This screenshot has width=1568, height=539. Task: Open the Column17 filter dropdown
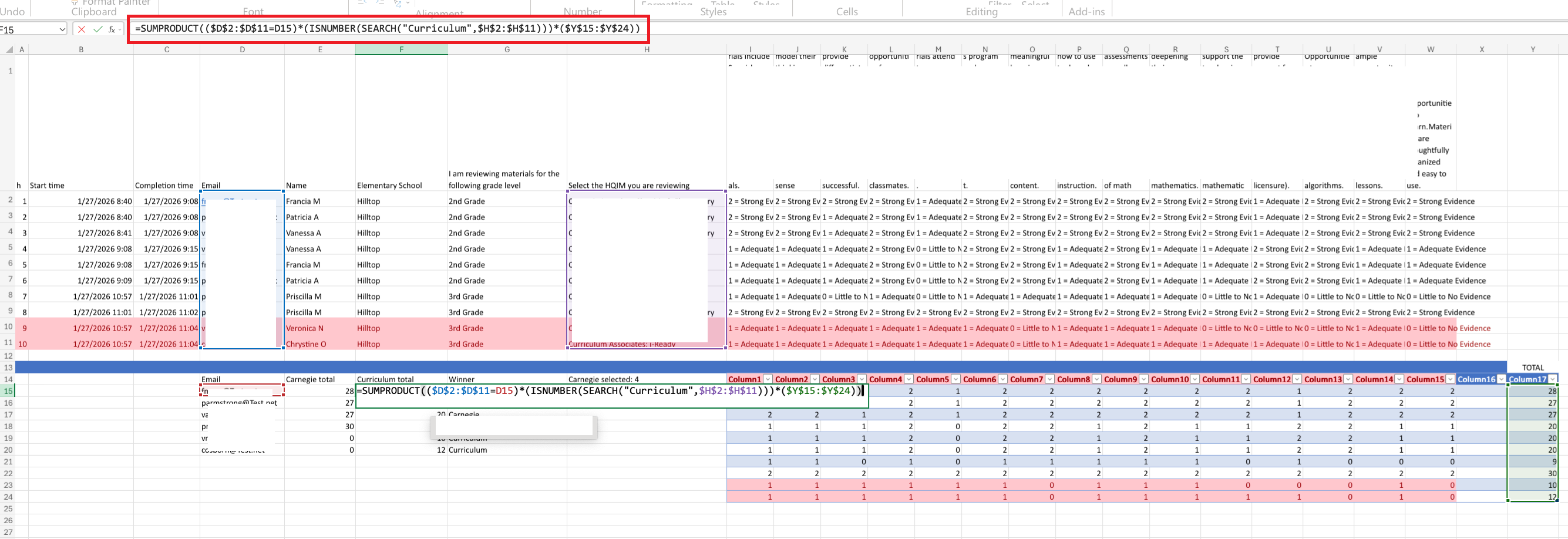pos(1552,379)
